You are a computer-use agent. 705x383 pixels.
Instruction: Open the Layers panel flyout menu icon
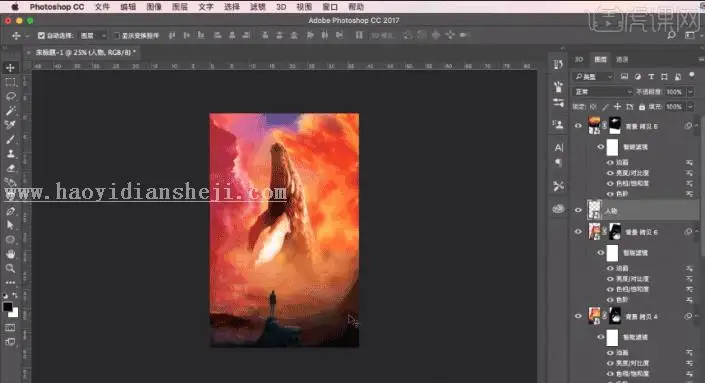pyautogui.click(x=701, y=59)
